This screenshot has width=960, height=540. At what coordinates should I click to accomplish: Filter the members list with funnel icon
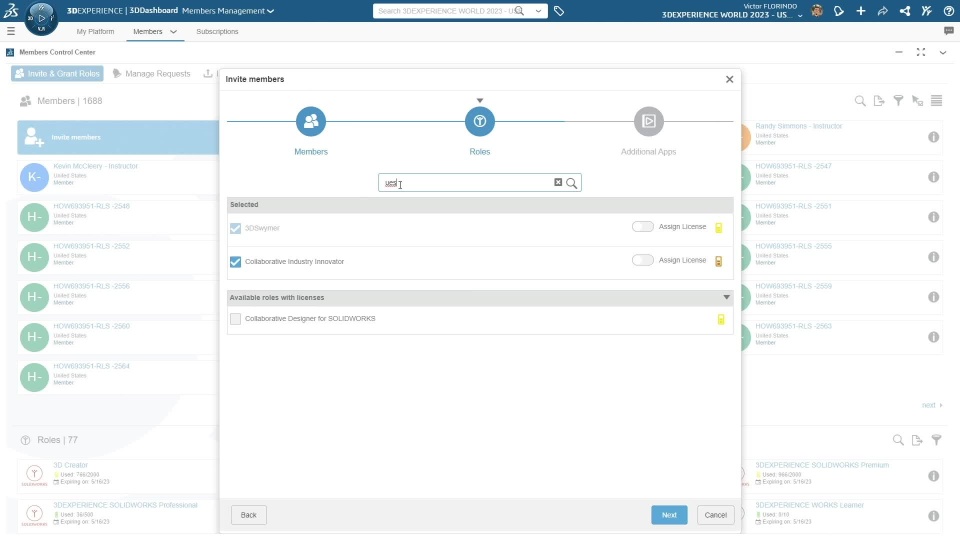(898, 101)
